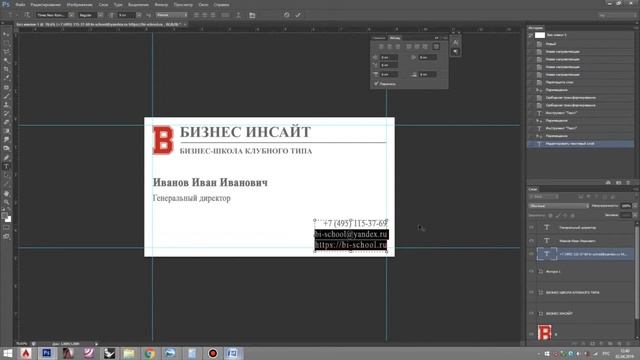Hide the 'Иванов Иван Иванович' layer
Image resolution: width=640 pixels, height=360 pixels.
[x=531, y=241]
